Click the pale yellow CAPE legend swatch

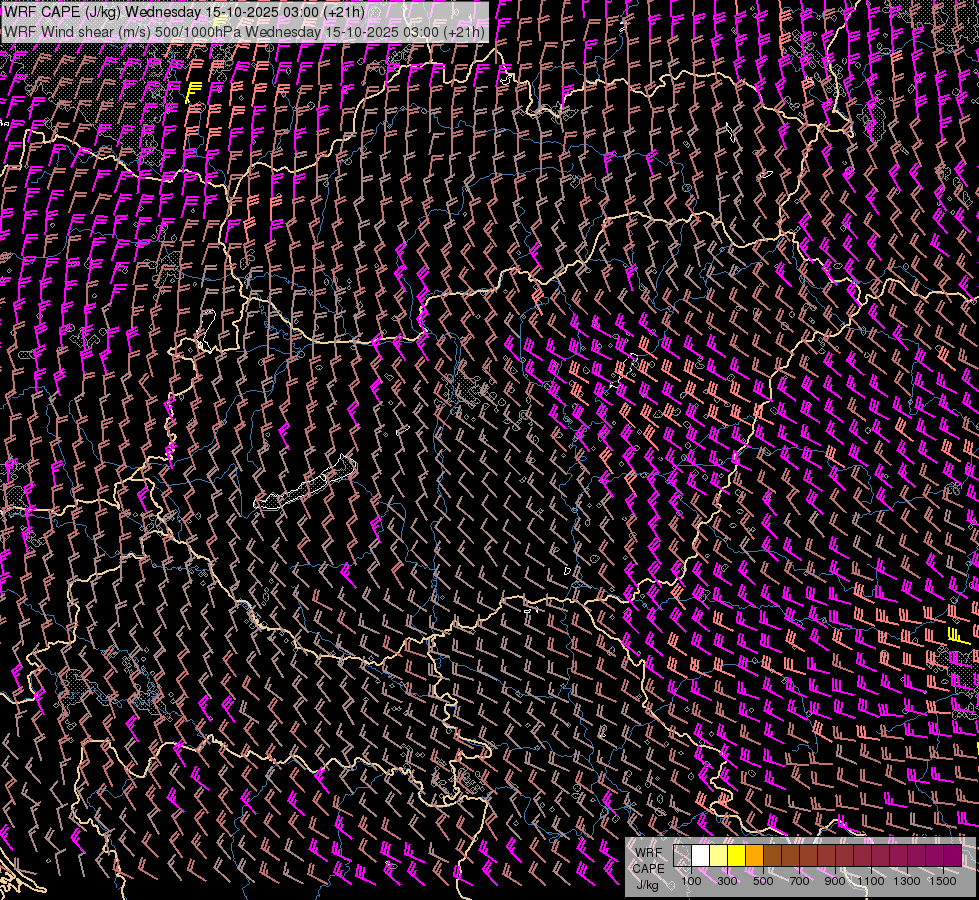coord(719,856)
